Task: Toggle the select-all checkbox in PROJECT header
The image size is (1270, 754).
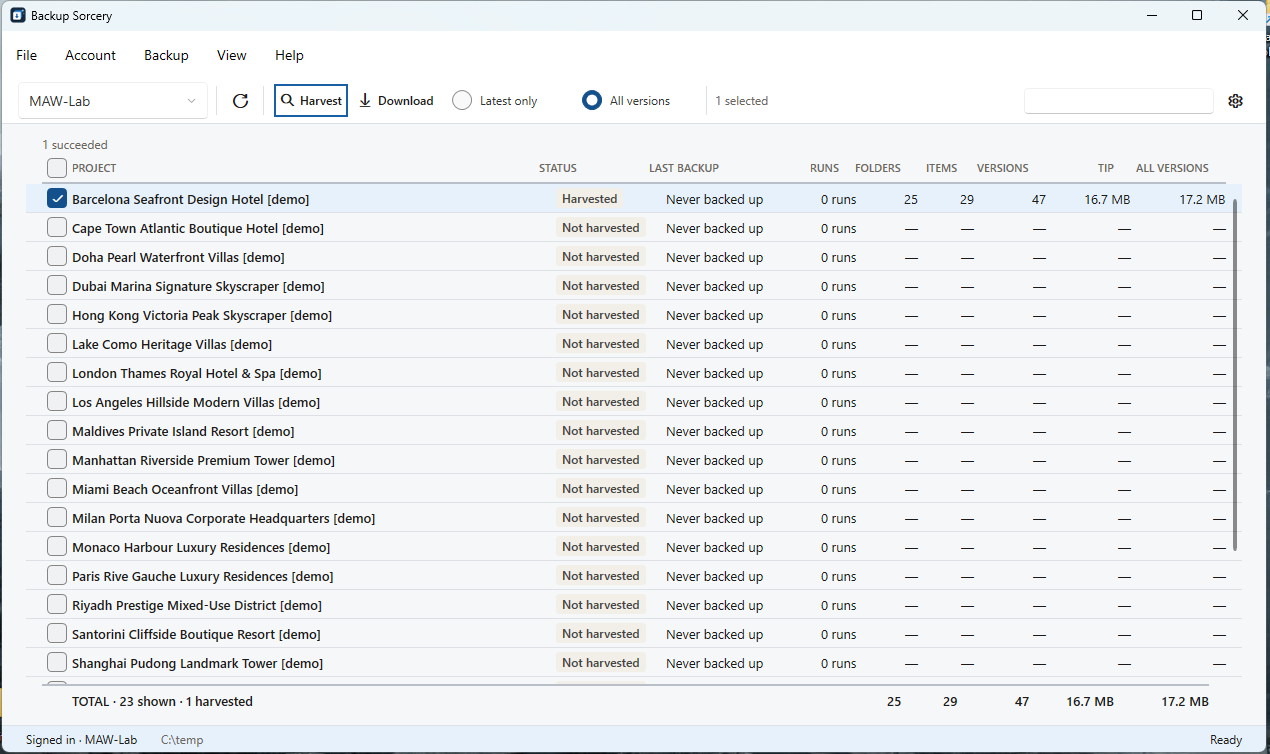Action: [x=57, y=168]
